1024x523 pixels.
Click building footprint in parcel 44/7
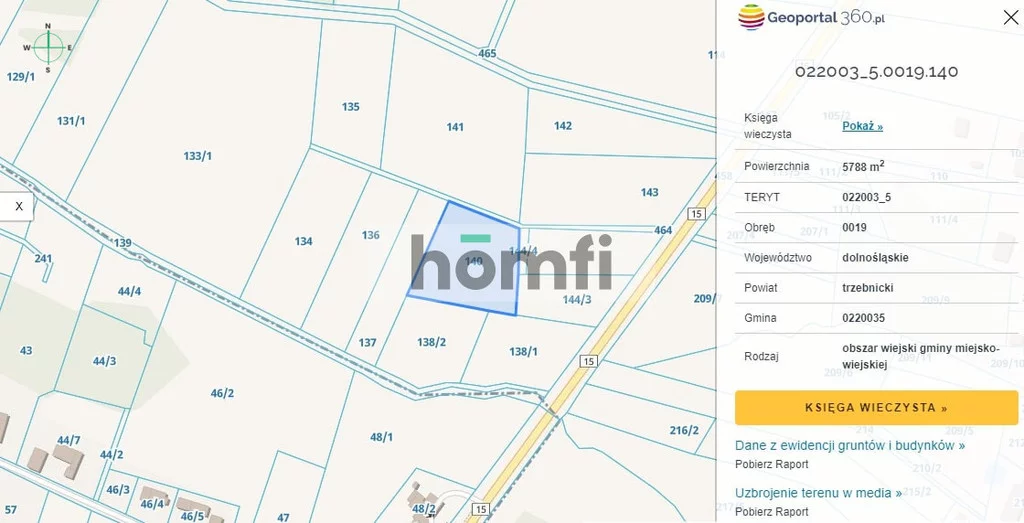pyautogui.click(x=67, y=459)
